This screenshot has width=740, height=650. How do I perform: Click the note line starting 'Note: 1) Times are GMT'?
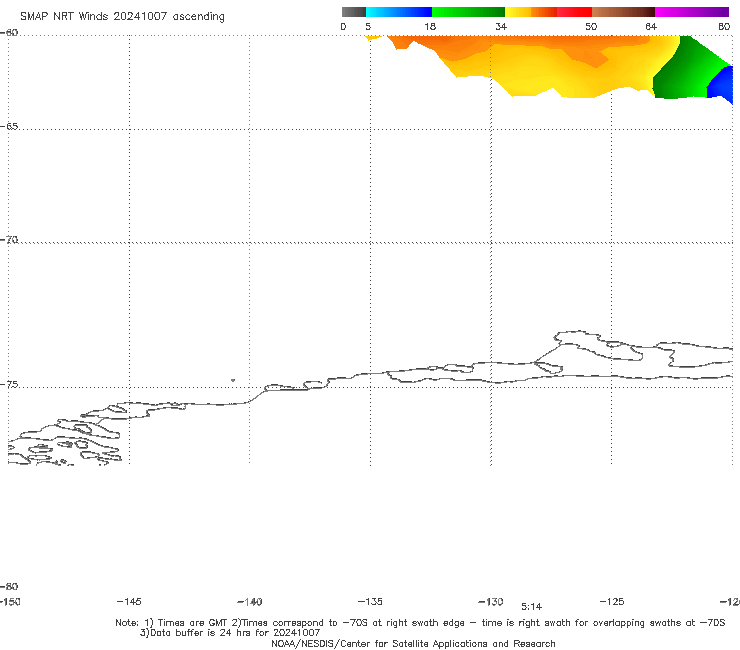[420, 623]
